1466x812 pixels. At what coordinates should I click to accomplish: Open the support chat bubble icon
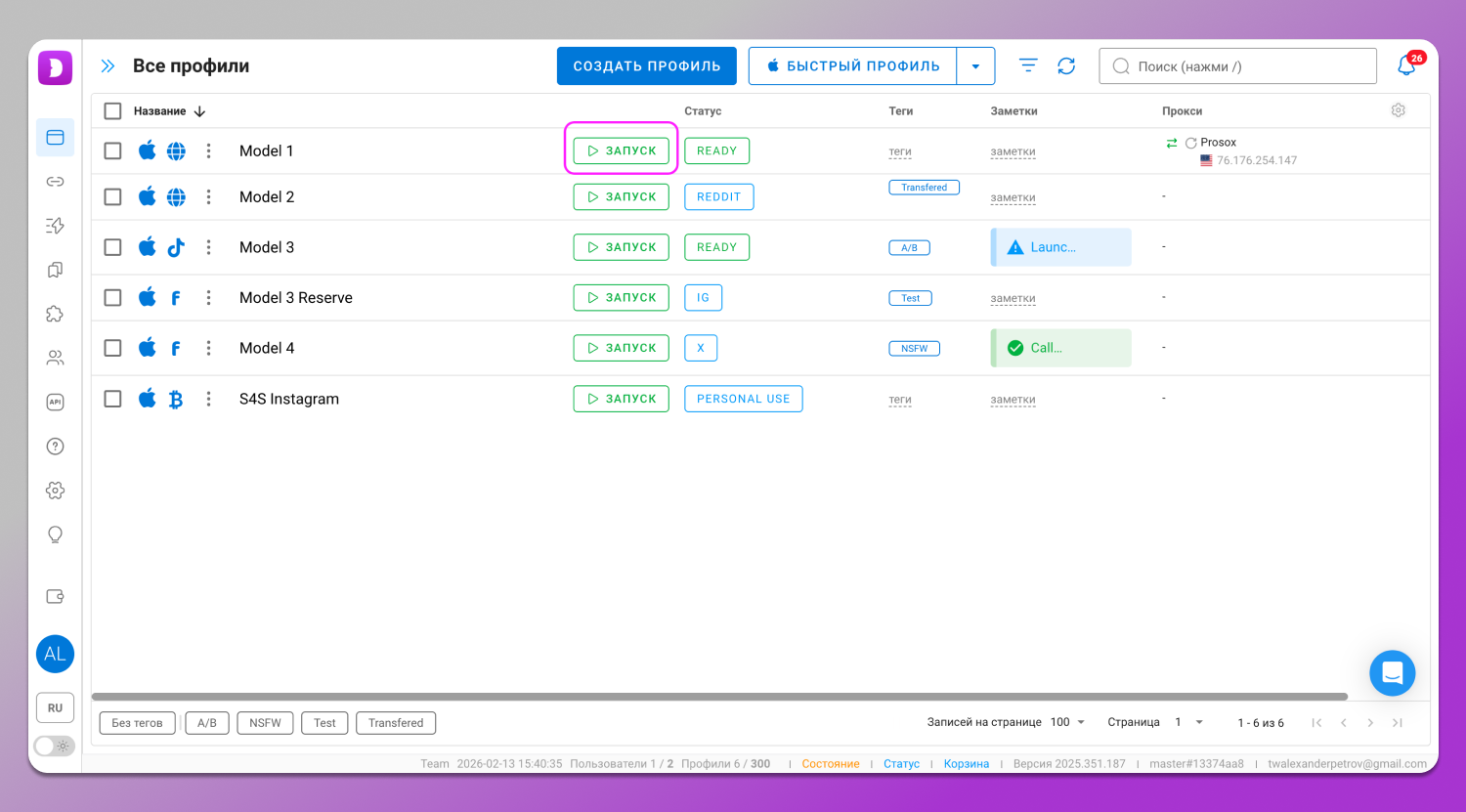[1392, 673]
